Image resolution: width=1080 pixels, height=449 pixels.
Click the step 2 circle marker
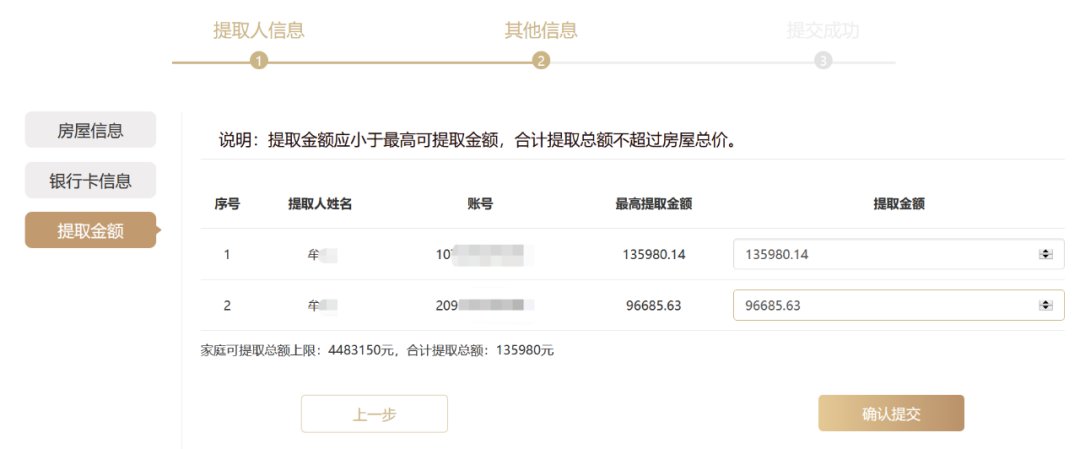541,61
